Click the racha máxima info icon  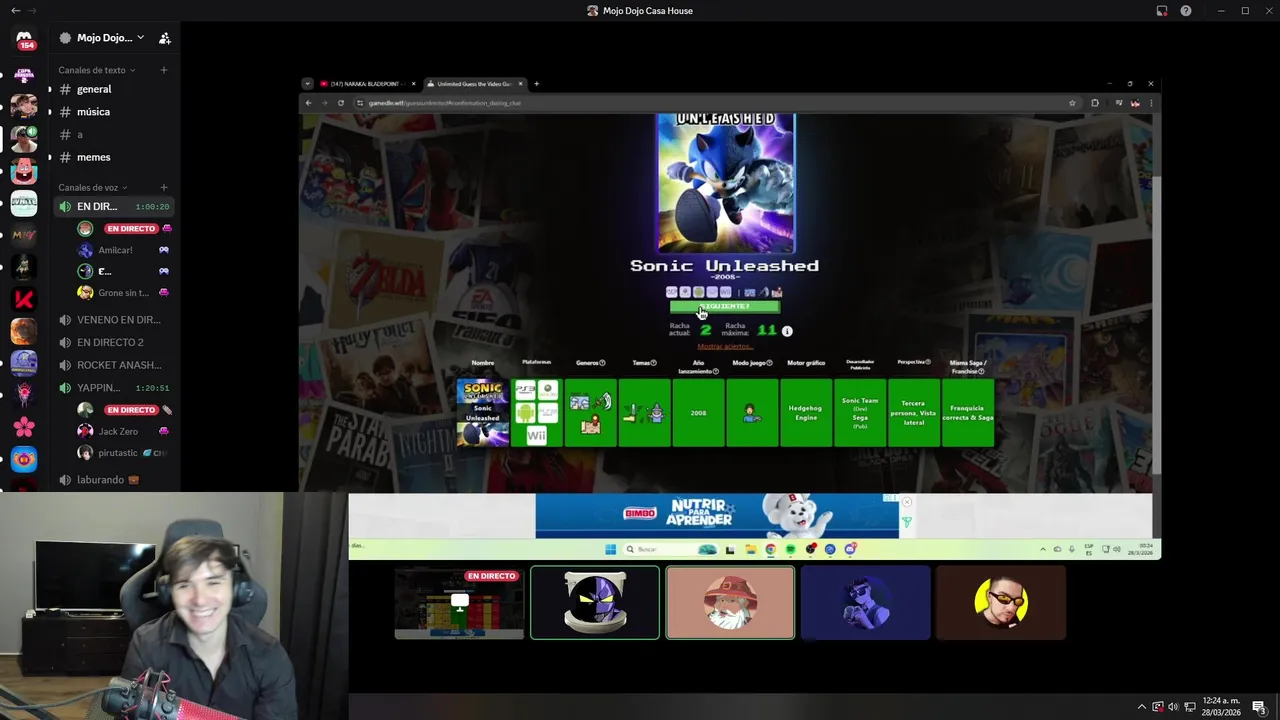click(x=787, y=331)
